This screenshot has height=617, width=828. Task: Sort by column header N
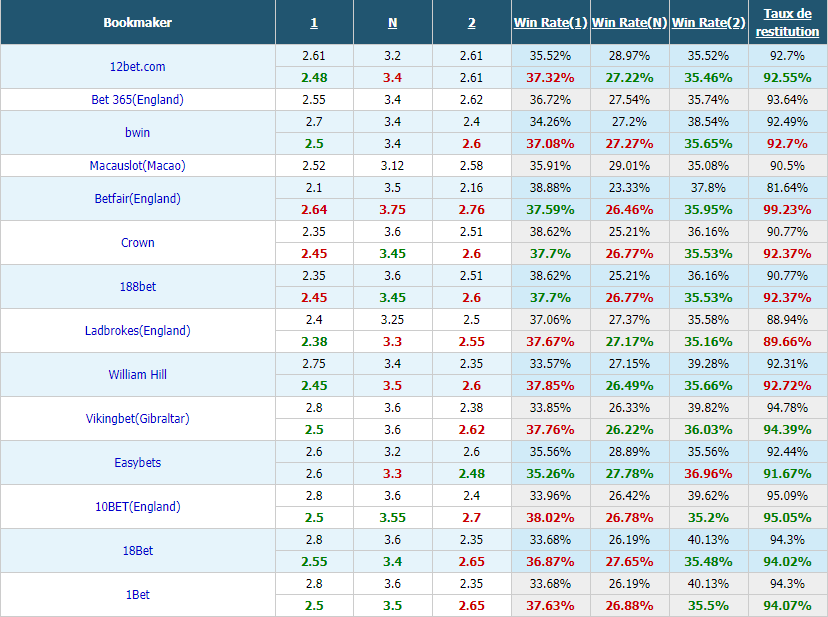(392, 23)
